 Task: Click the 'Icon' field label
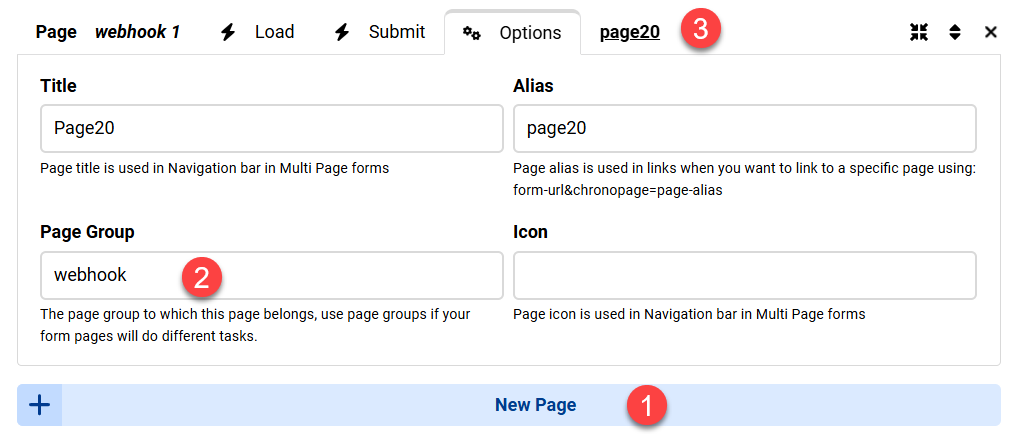530,232
